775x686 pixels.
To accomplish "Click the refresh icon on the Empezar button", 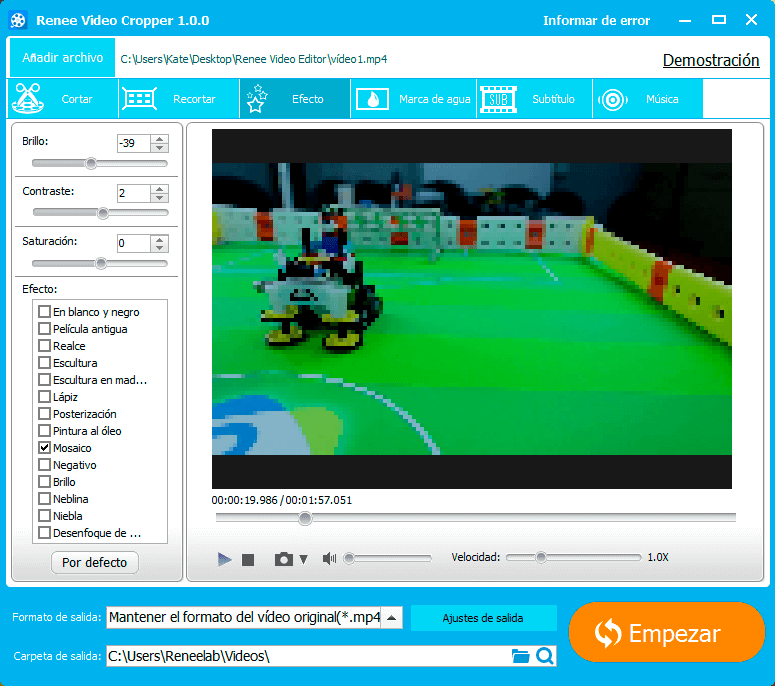I will click(607, 633).
